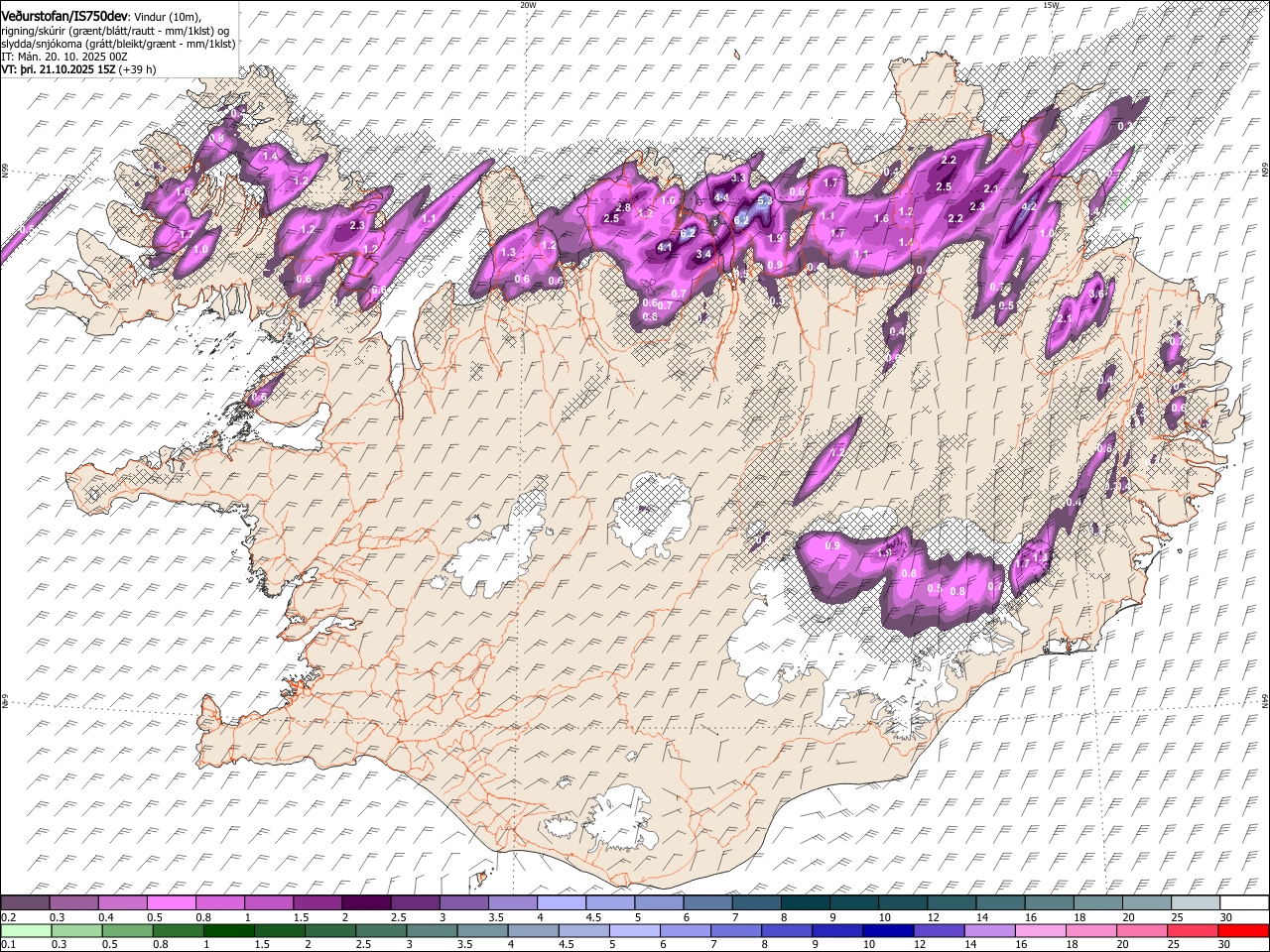Select the bright pink upper swatch between 0.5 and 0.8
Viewport: 1270px width, 952px height.
171,902
